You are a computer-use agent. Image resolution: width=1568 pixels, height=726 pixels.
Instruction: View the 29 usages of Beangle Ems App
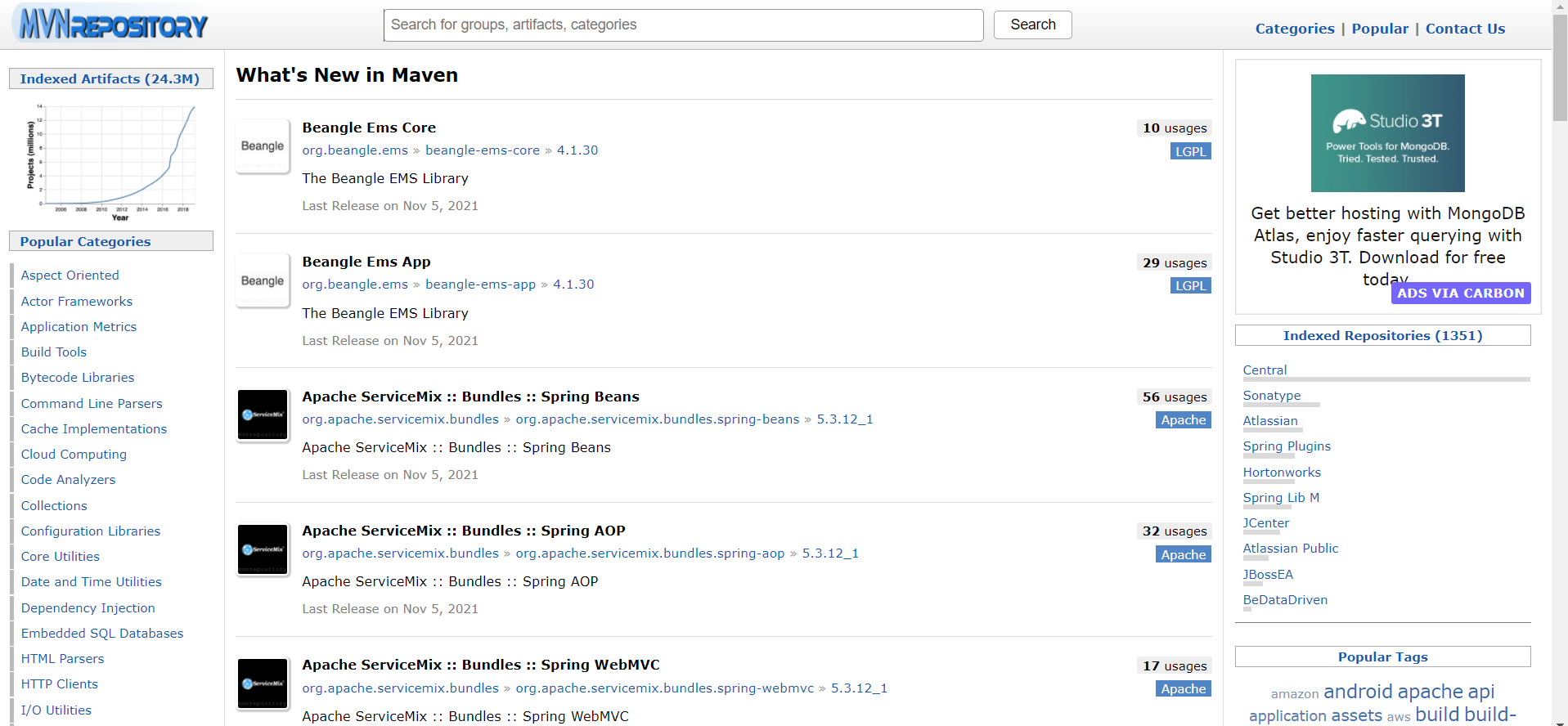click(1175, 263)
